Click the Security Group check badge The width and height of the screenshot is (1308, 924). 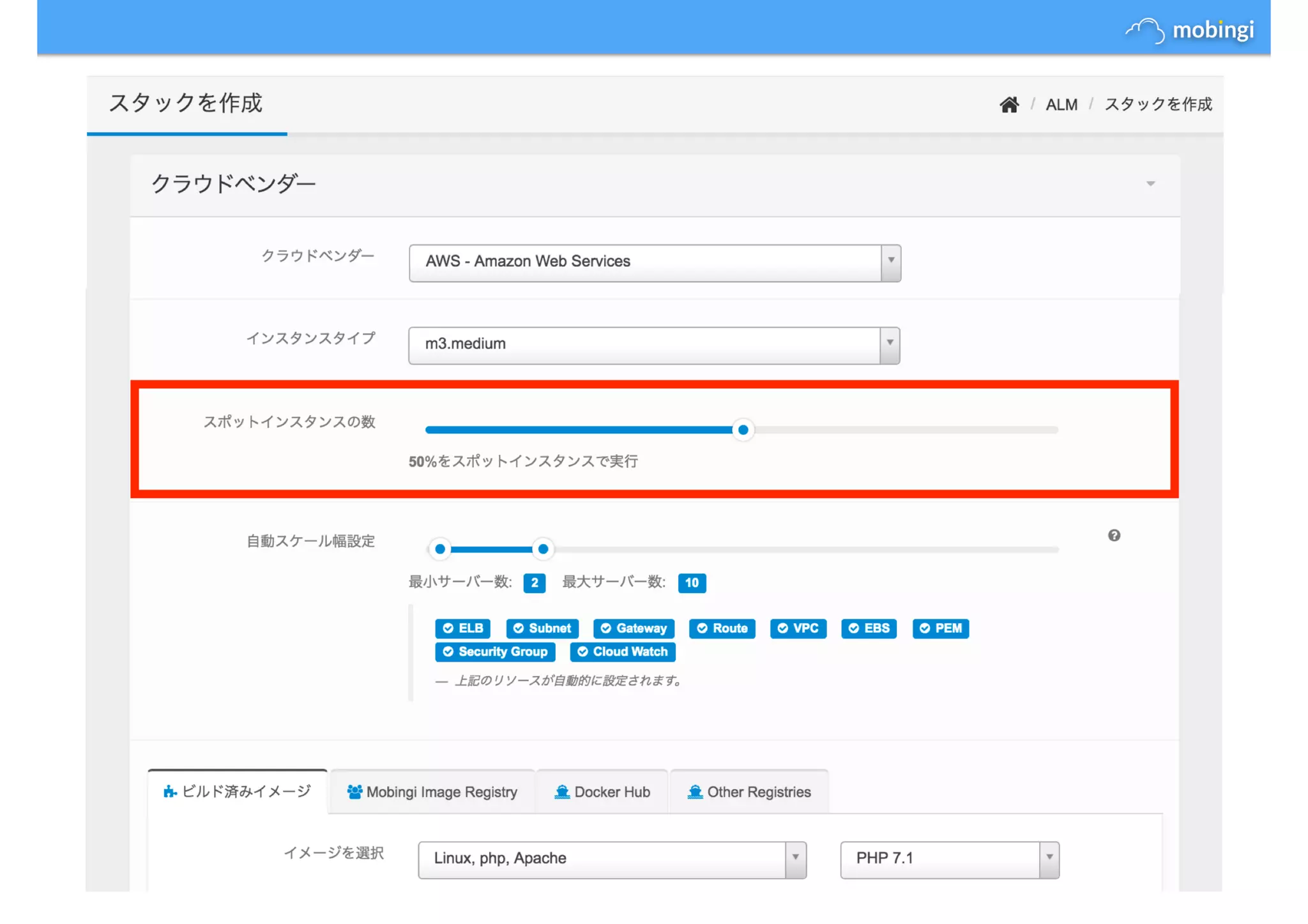pos(495,652)
